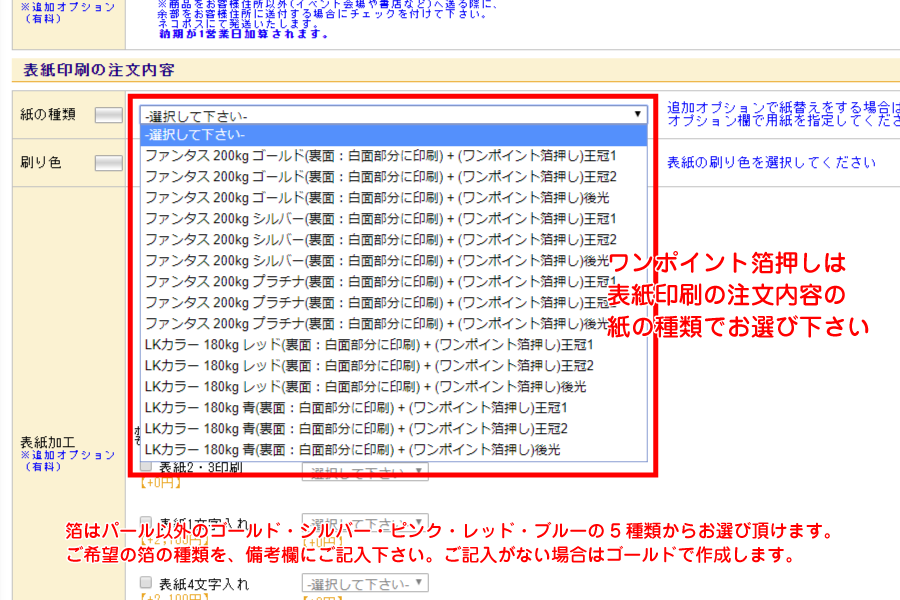Tick the 表紙2・3印刷 checkbox
900x600 pixels.
coord(146,466)
